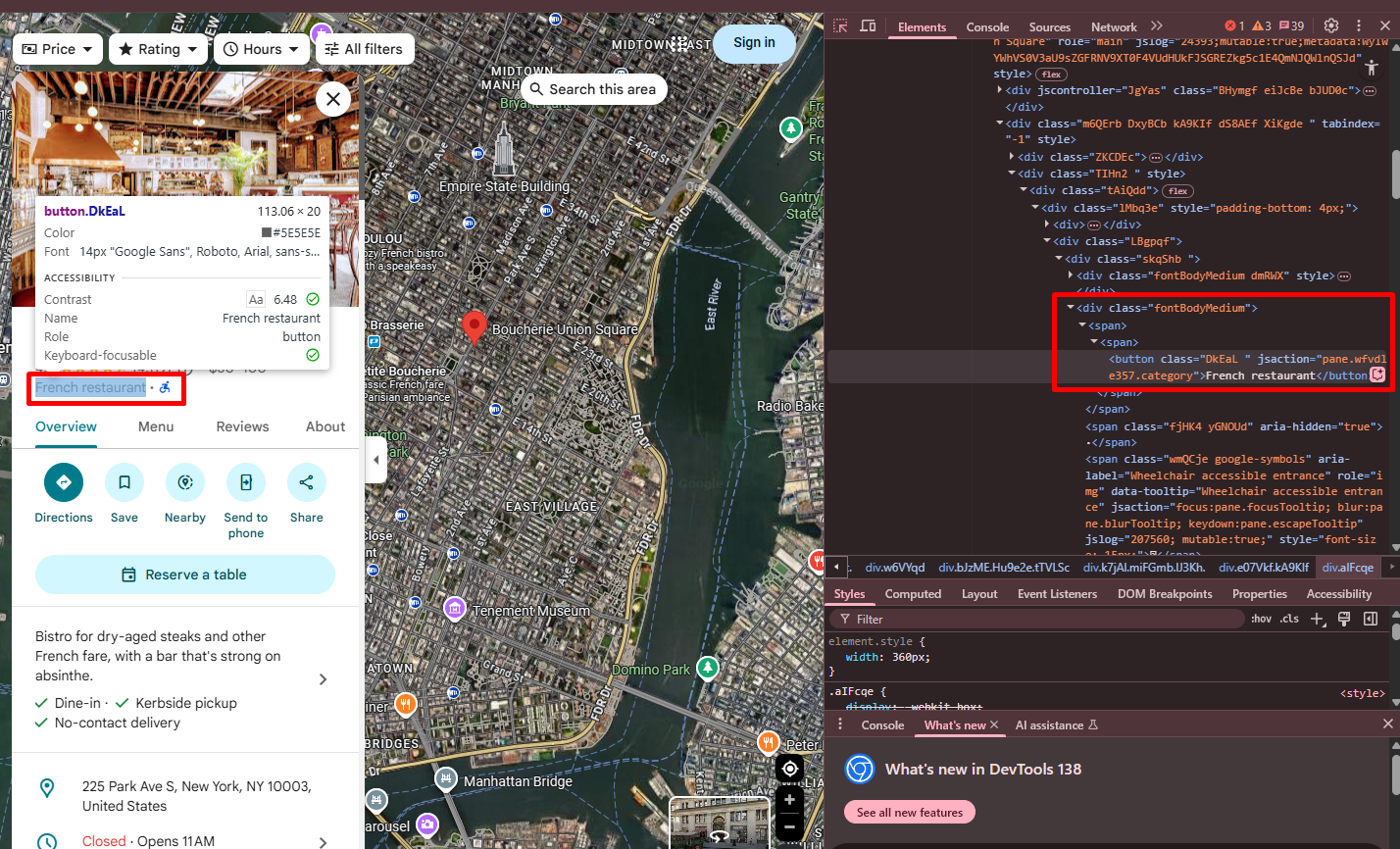The image size is (1400, 849).
Task: Collapse the div with class skqShb
Action: (1058, 258)
